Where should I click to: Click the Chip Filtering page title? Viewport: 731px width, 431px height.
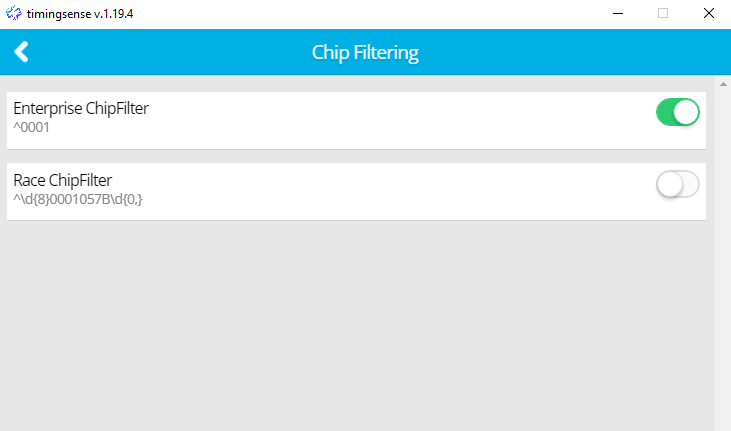click(365, 53)
